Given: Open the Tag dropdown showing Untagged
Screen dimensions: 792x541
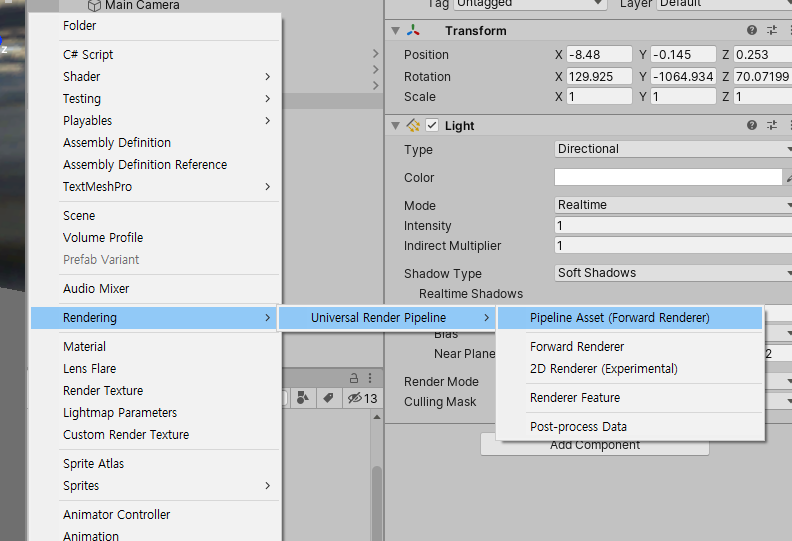Looking at the screenshot, I should [530, 4].
